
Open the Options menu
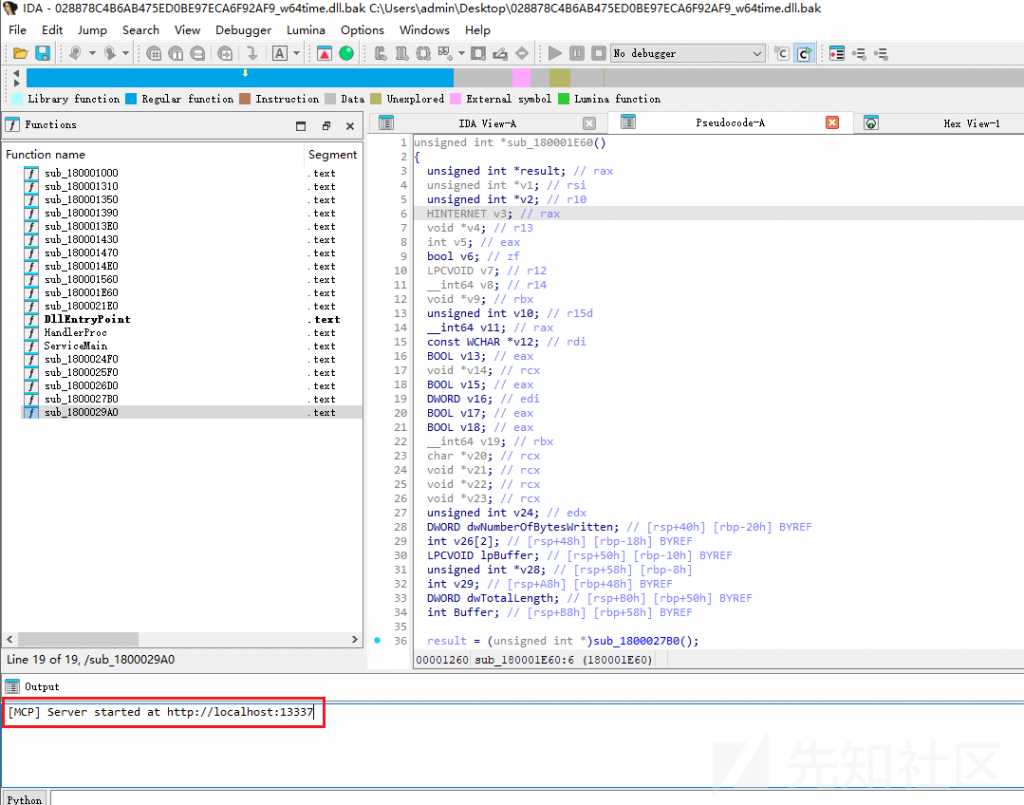coord(362,30)
